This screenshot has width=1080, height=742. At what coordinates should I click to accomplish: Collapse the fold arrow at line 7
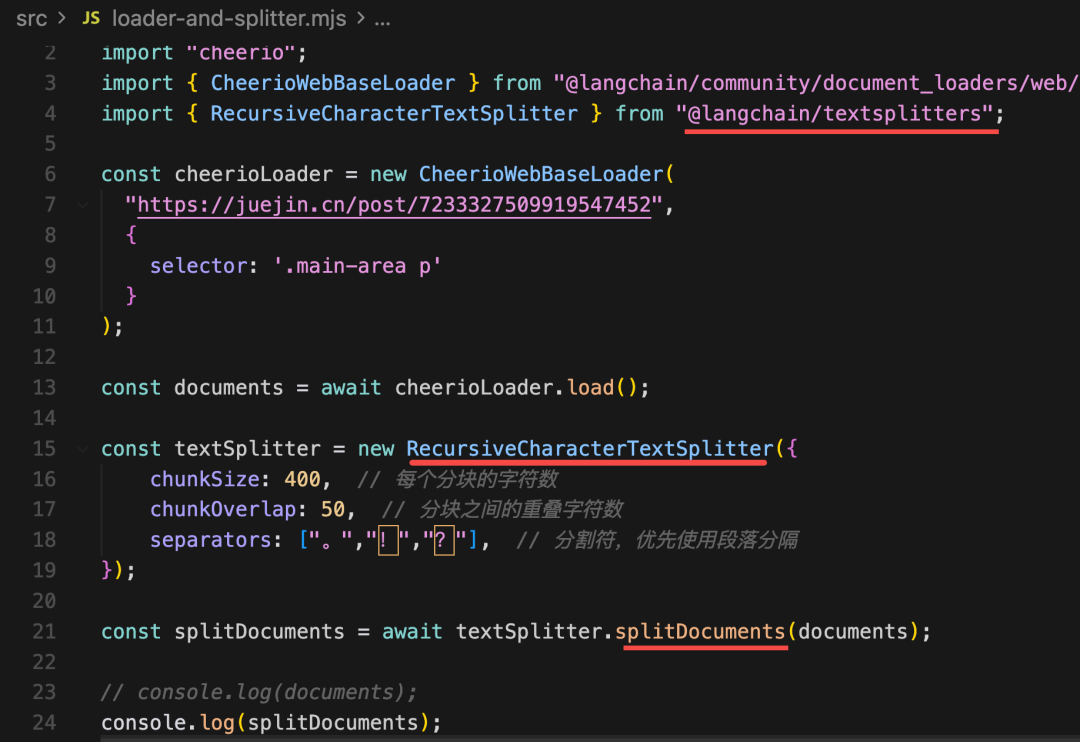click(83, 205)
